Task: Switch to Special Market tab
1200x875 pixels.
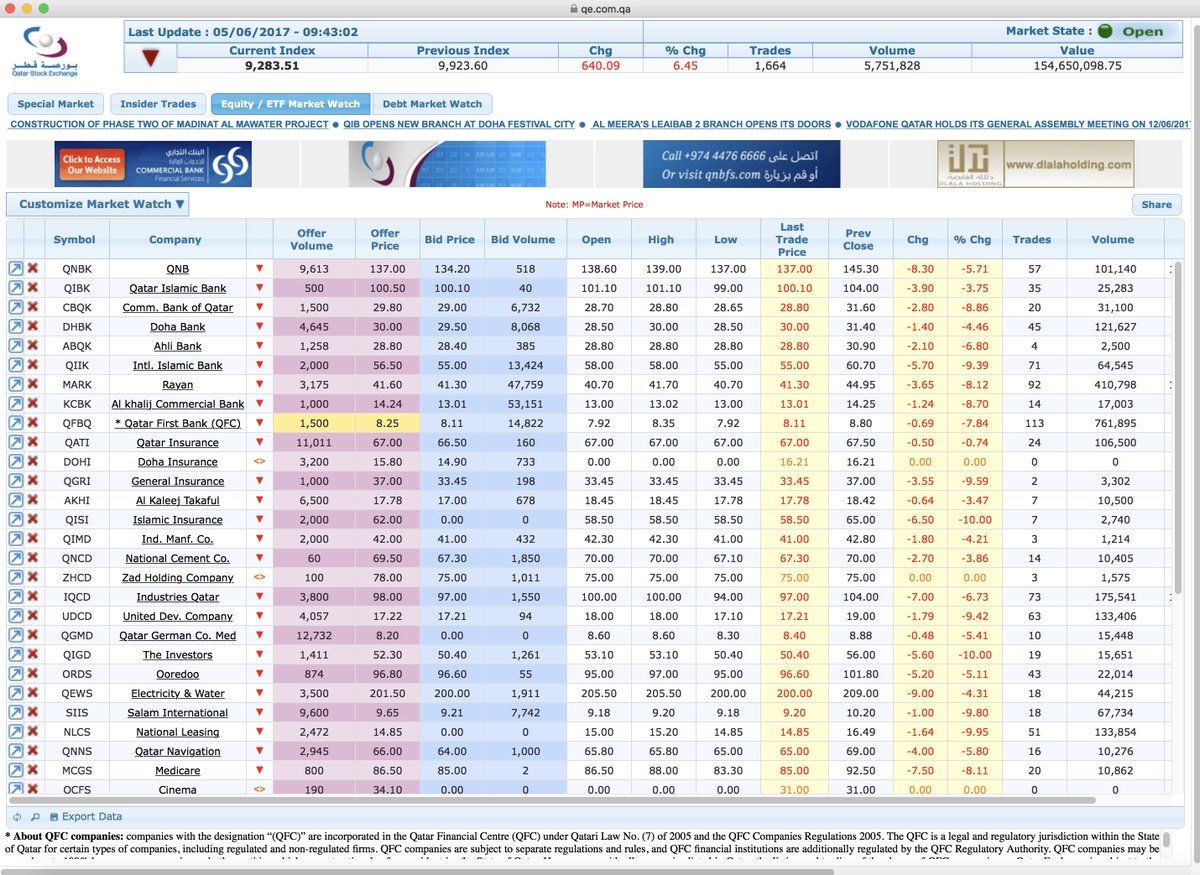Action: click(56, 104)
